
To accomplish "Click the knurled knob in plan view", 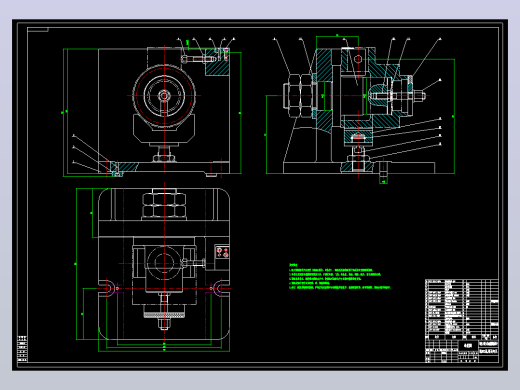I will point(164,315).
